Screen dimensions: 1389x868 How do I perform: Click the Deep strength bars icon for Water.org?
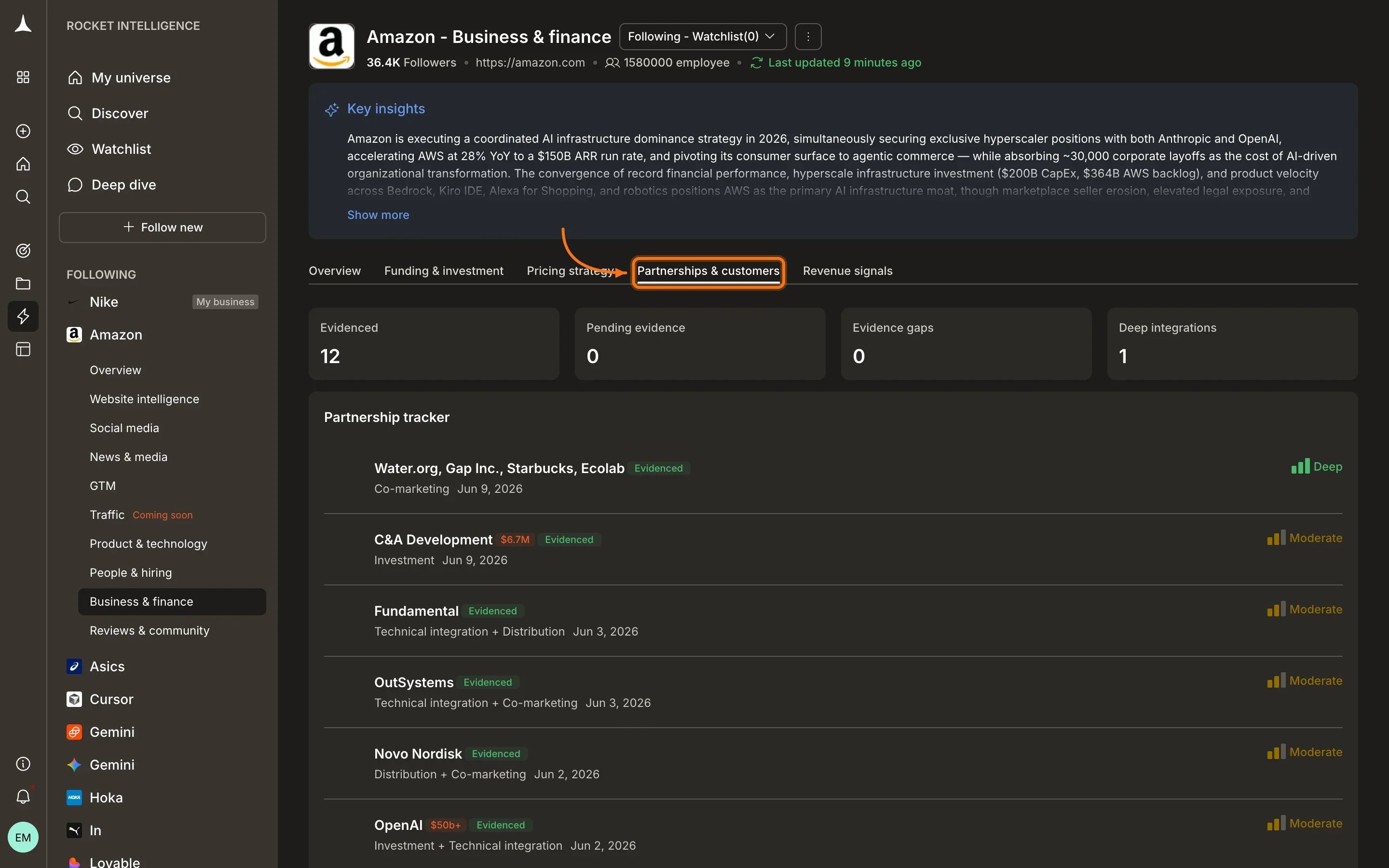click(1300, 466)
